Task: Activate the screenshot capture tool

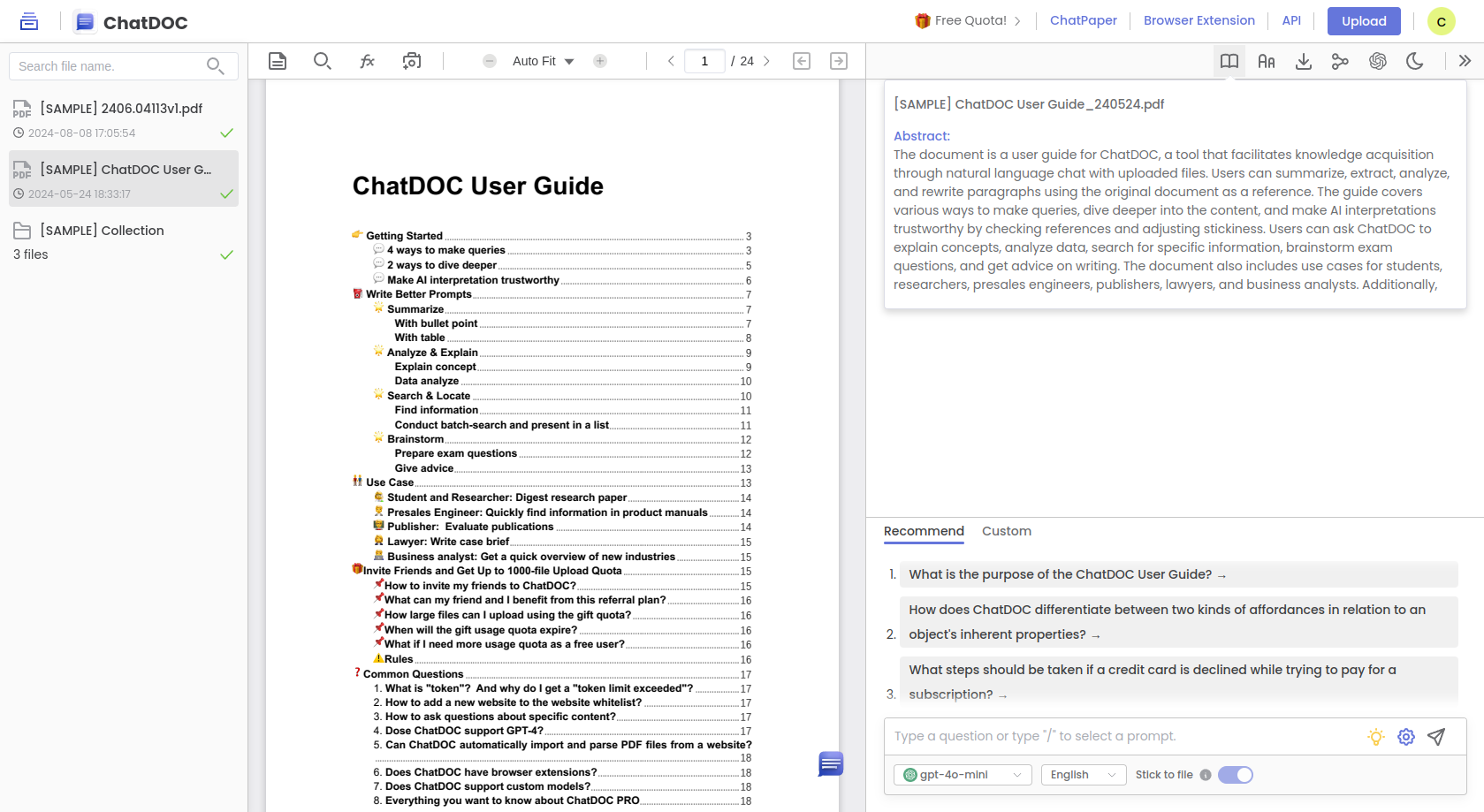Action: pos(412,61)
